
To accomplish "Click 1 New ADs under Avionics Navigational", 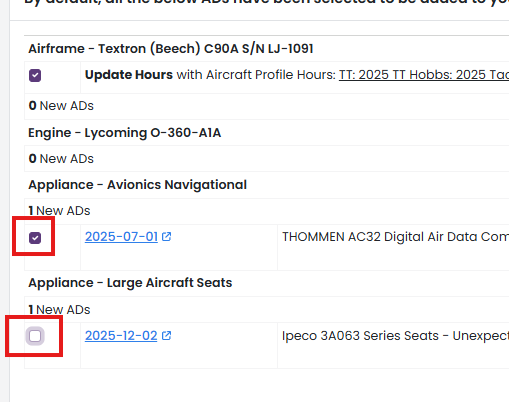I will point(59,211).
